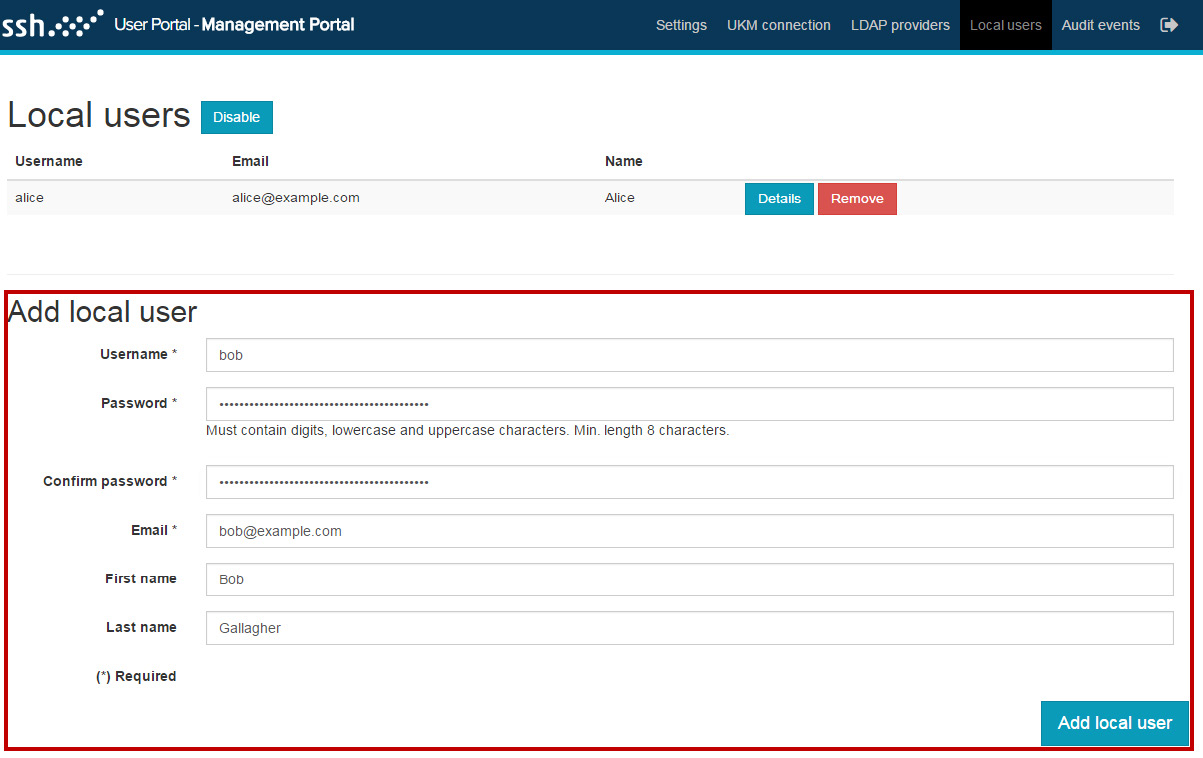Select the Last name field with Gallagher

[689, 628]
